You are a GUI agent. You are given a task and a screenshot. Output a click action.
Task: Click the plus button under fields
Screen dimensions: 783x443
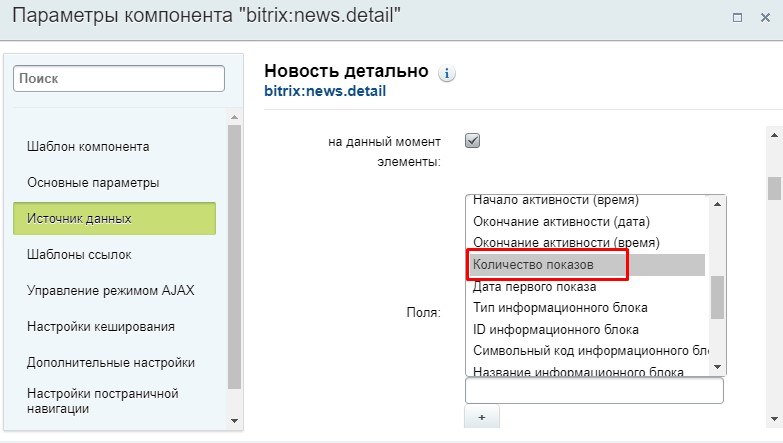[482, 417]
